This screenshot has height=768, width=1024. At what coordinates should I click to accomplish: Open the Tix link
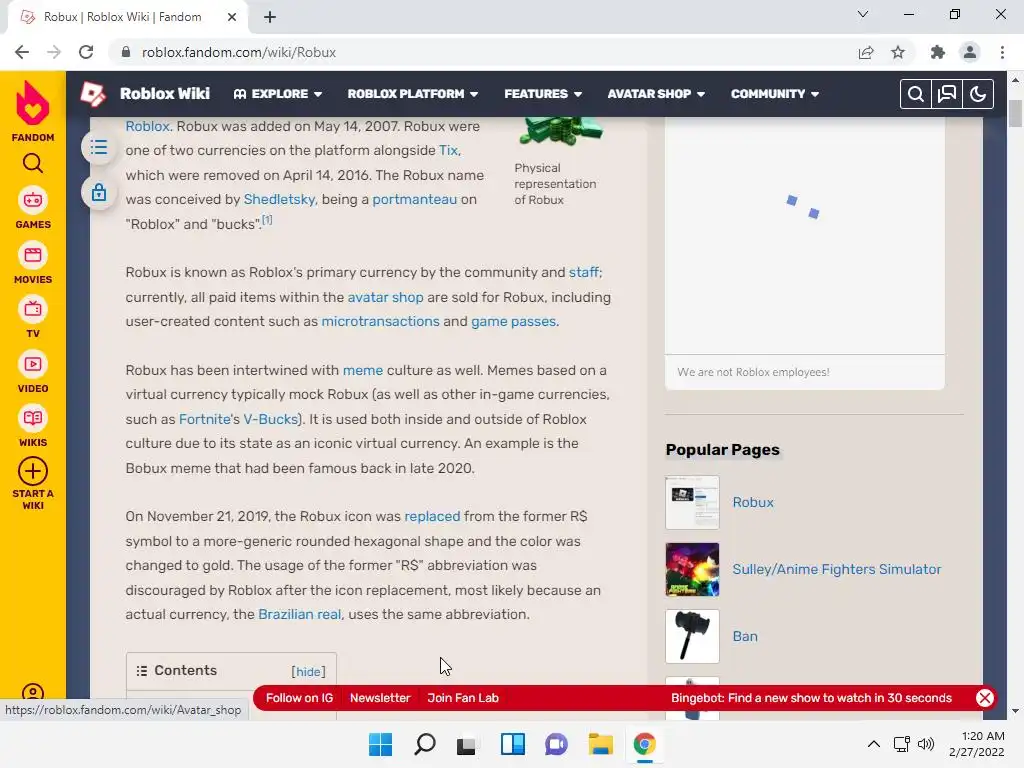(448, 150)
